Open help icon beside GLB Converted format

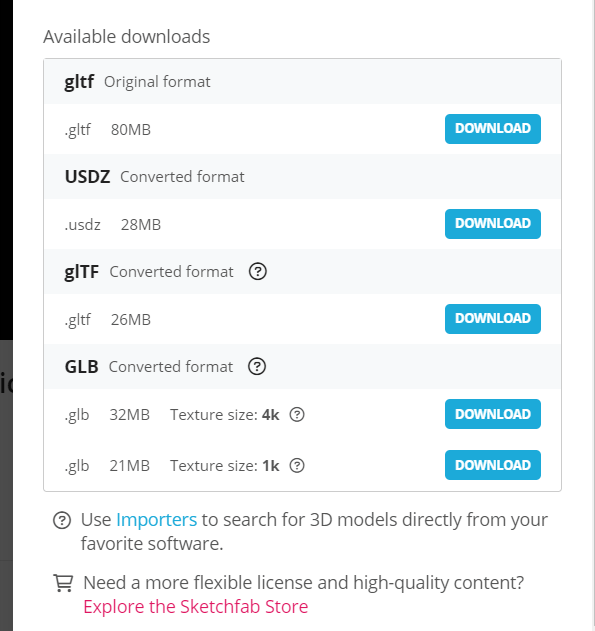[x=257, y=367]
